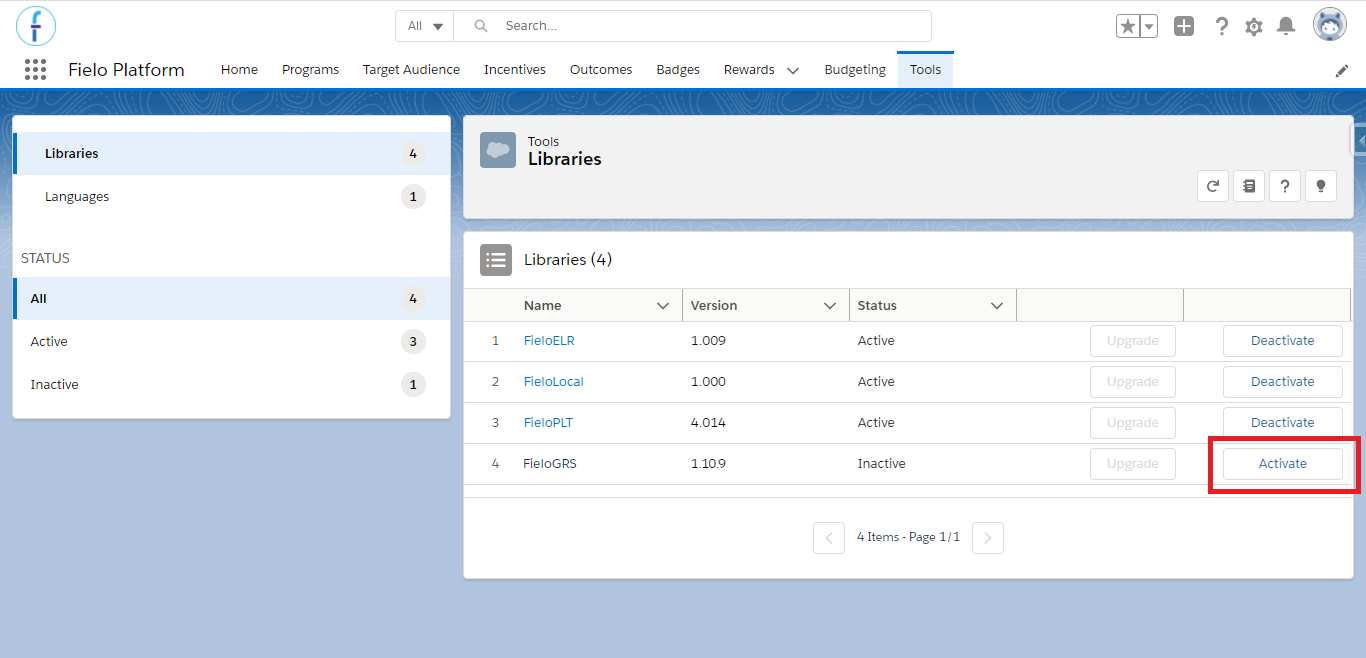Go to next page arrow
Image resolution: width=1366 pixels, height=658 pixels.
(988, 538)
